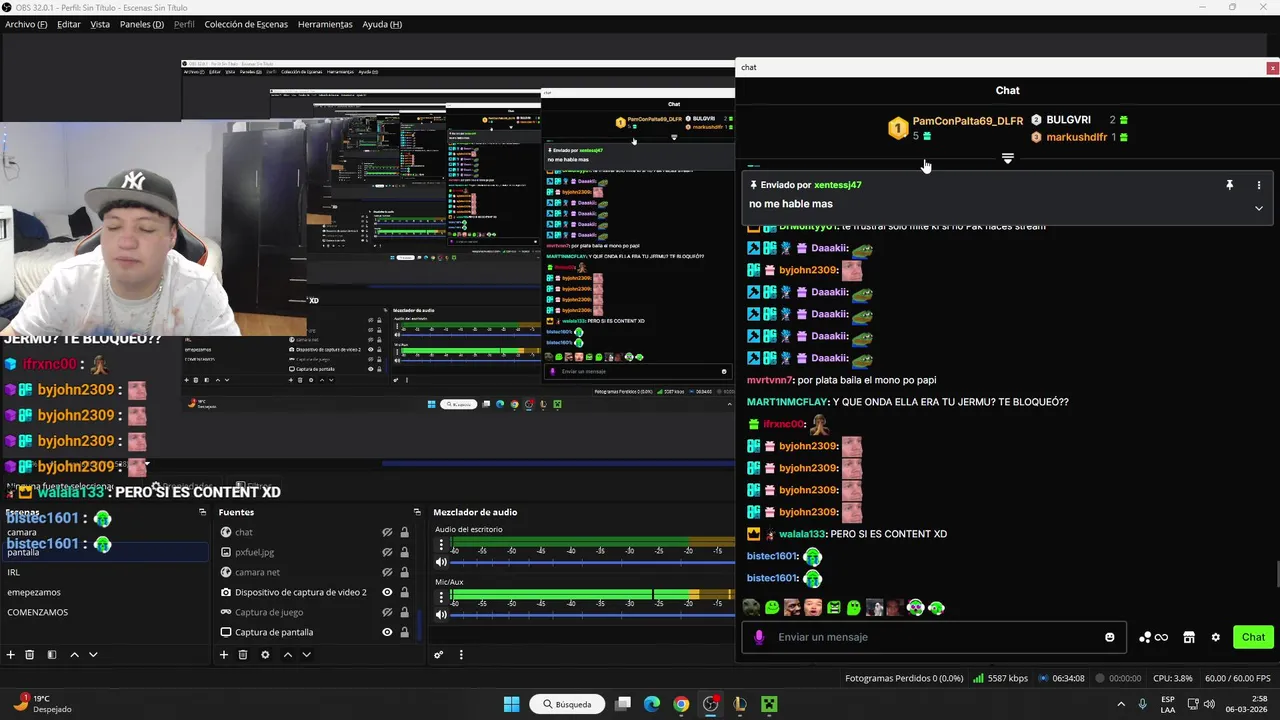The width and height of the screenshot is (1280, 720).
Task: Mute Audio del escritorio speaker icon
Action: (x=441, y=562)
